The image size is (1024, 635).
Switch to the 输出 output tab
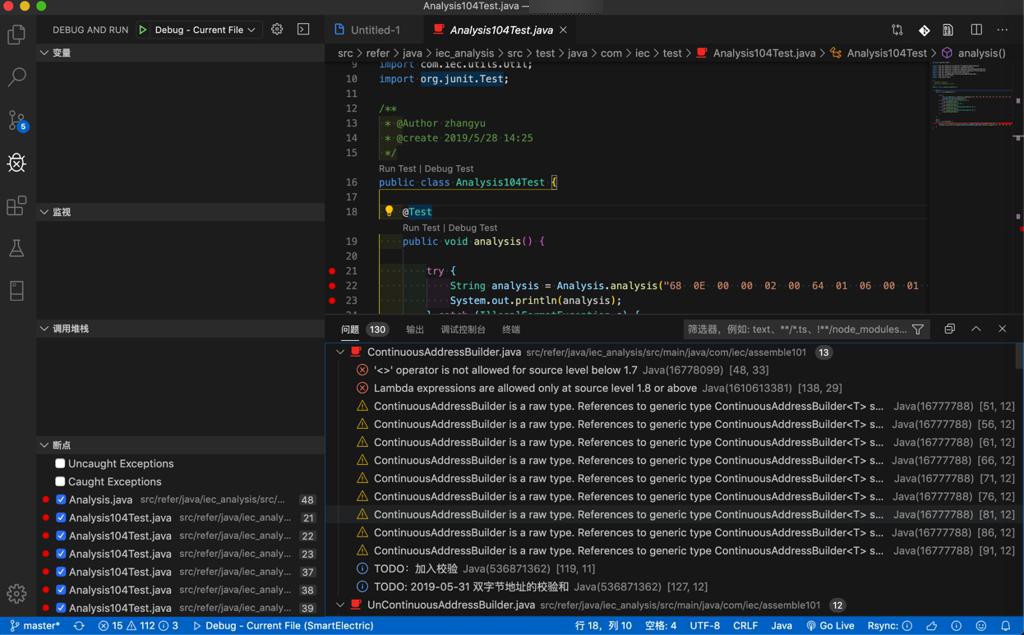[x=415, y=329]
